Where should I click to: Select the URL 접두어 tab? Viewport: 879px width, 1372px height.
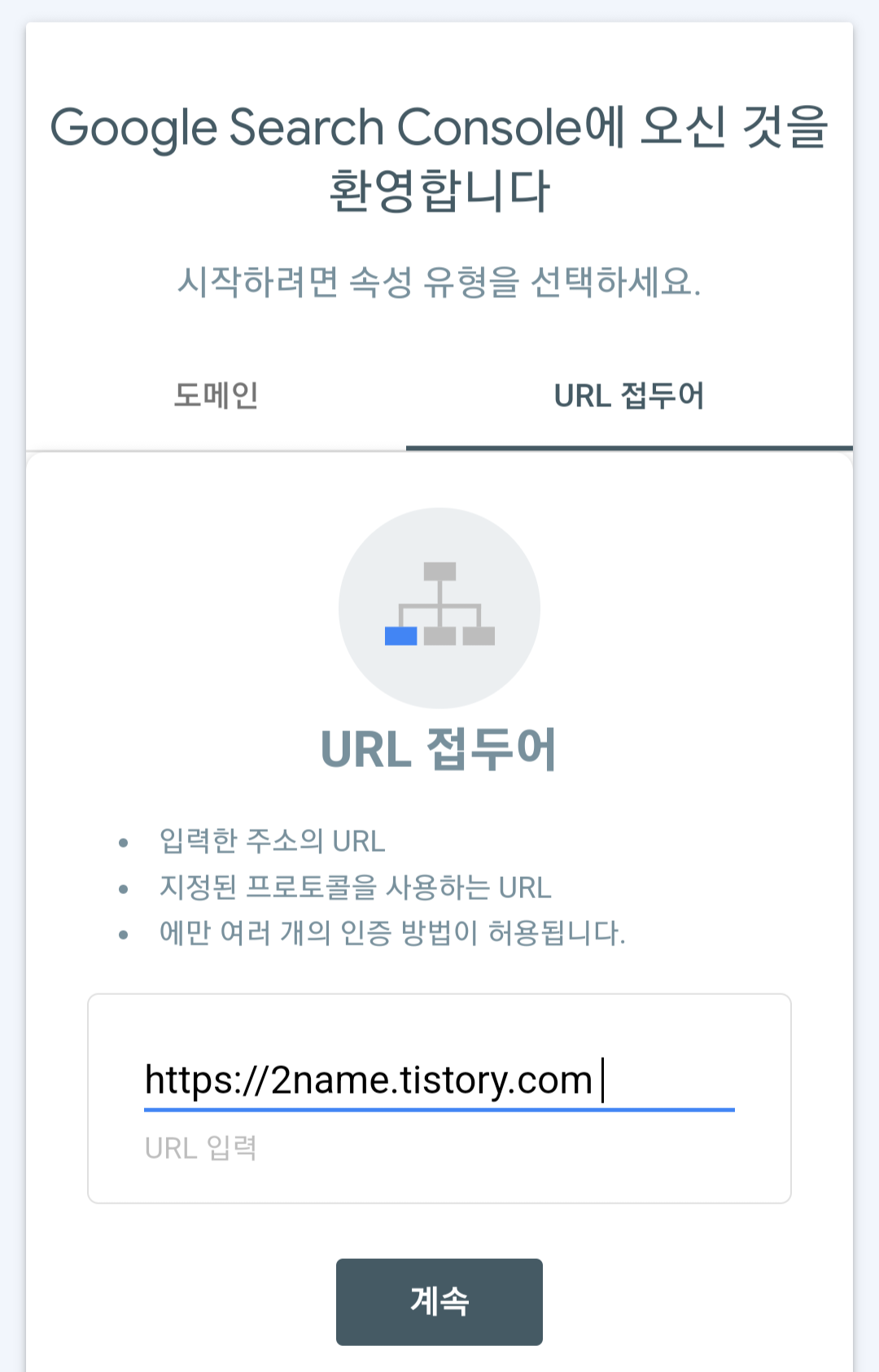click(629, 396)
